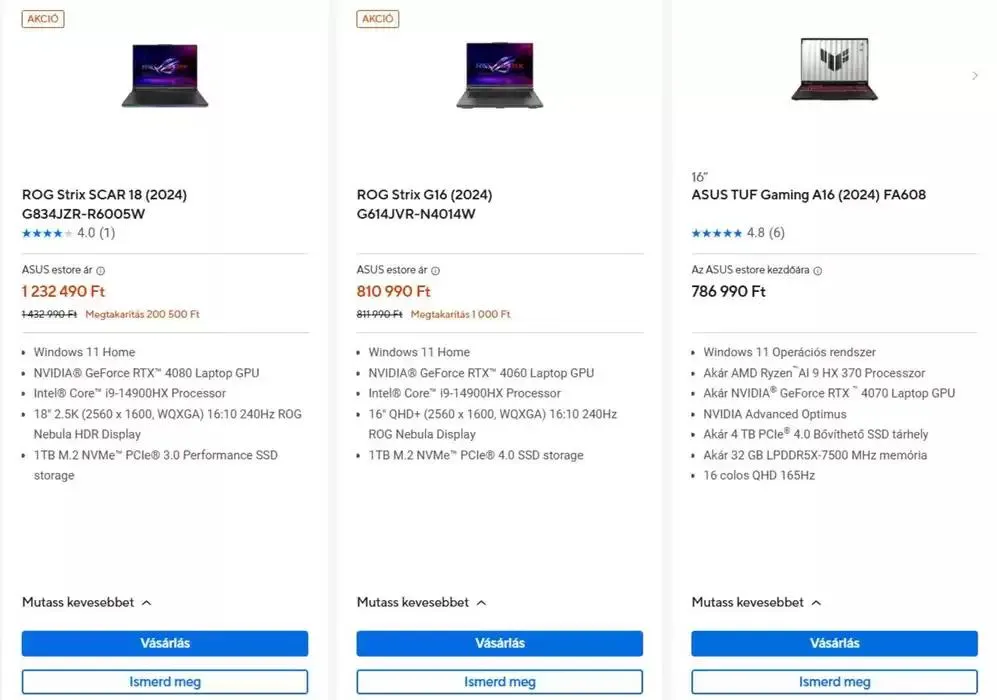
Task: Click AKCIÓ badge on ROG Strix G16
Action: point(378,19)
